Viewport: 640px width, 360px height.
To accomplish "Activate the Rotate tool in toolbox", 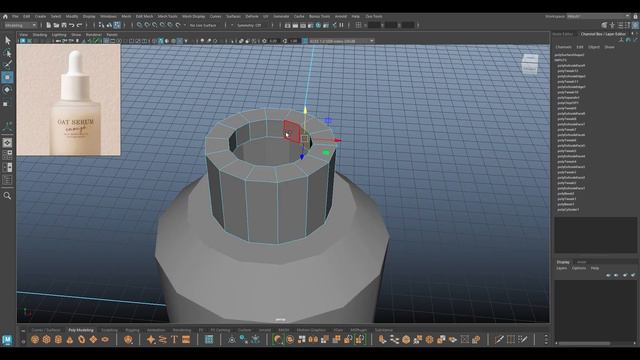I will tap(7, 90).
